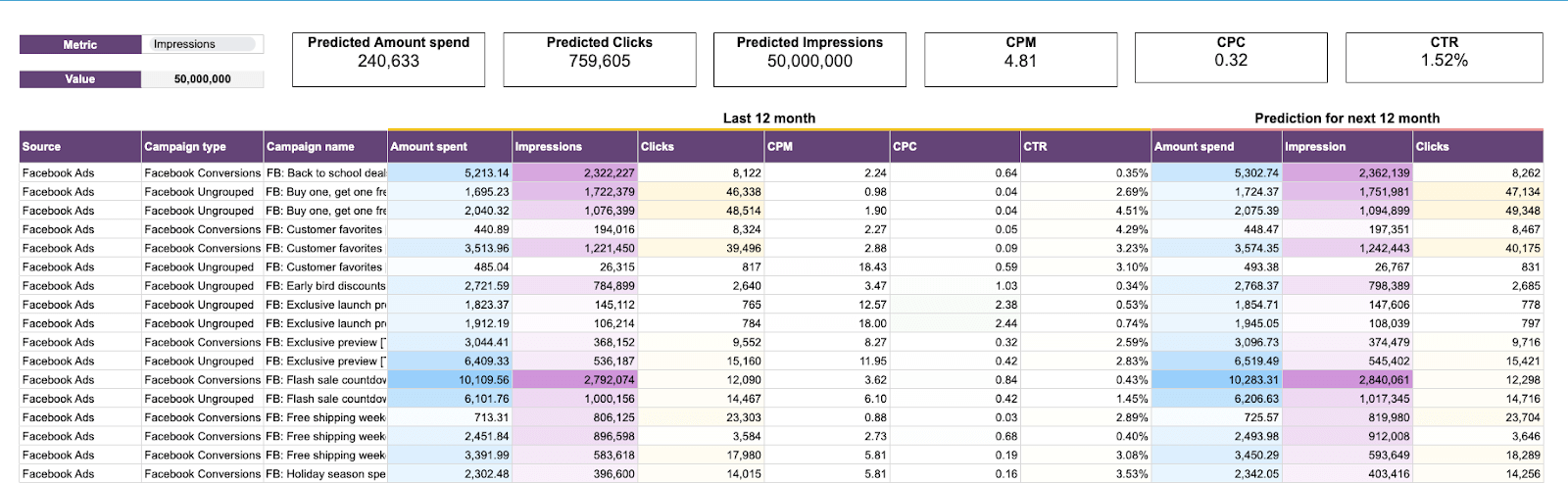
Task: Select the CPM 4.81 summary card
Action: (x=1020, y=60)
